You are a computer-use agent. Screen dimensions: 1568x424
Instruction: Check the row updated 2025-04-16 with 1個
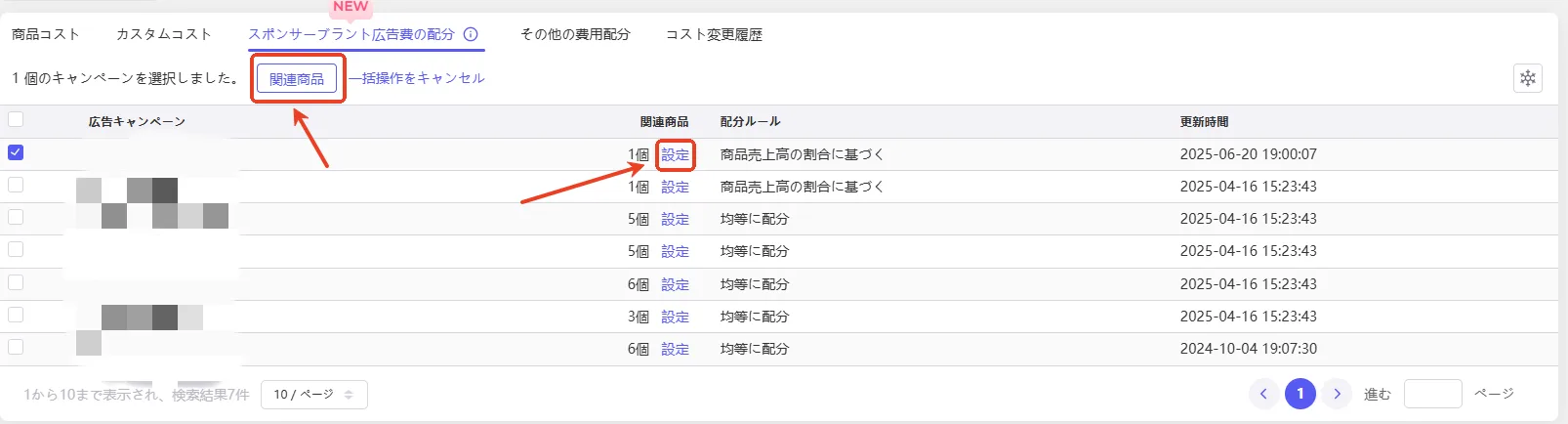(16, 185)
